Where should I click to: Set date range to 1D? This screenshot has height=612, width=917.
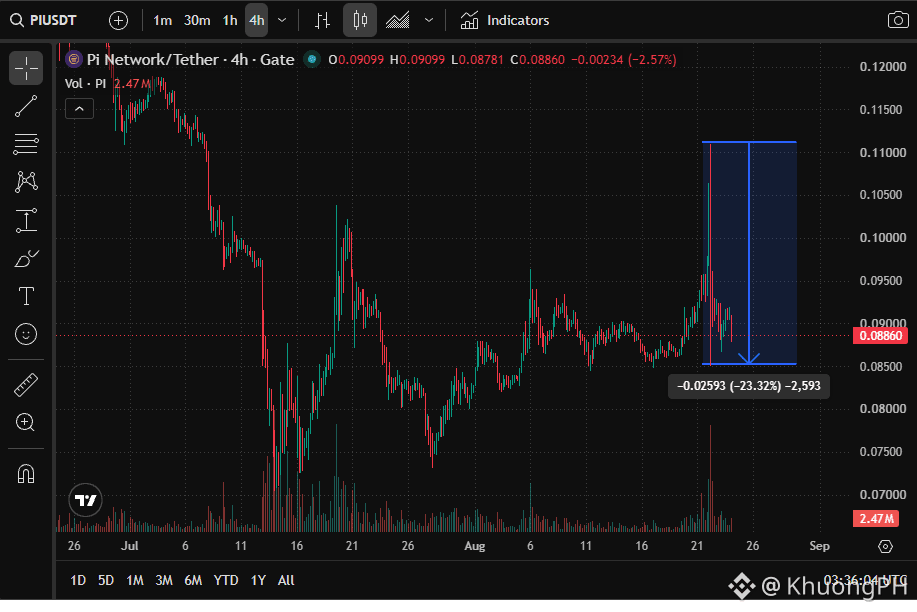pyautogui.click(x=78, y=580)
